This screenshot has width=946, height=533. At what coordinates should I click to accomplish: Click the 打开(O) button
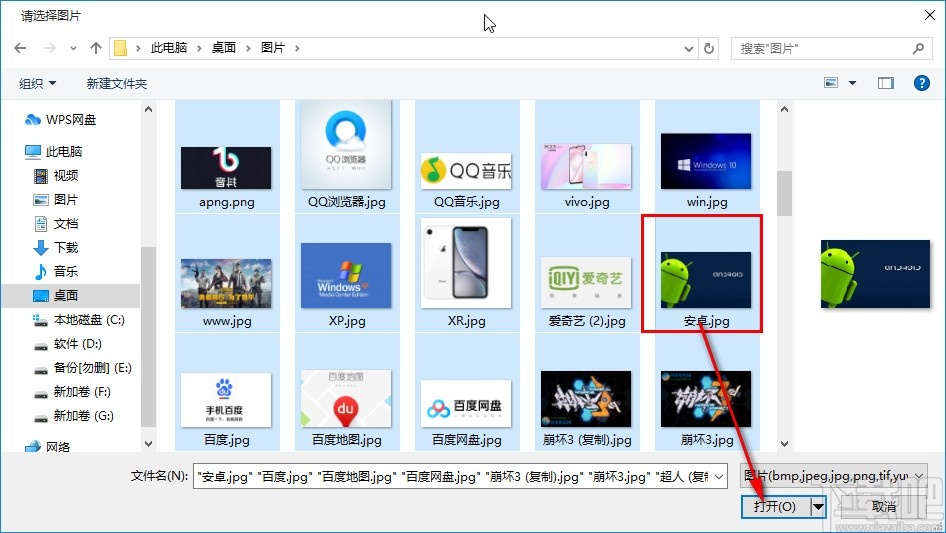click(x=776, y=506)
